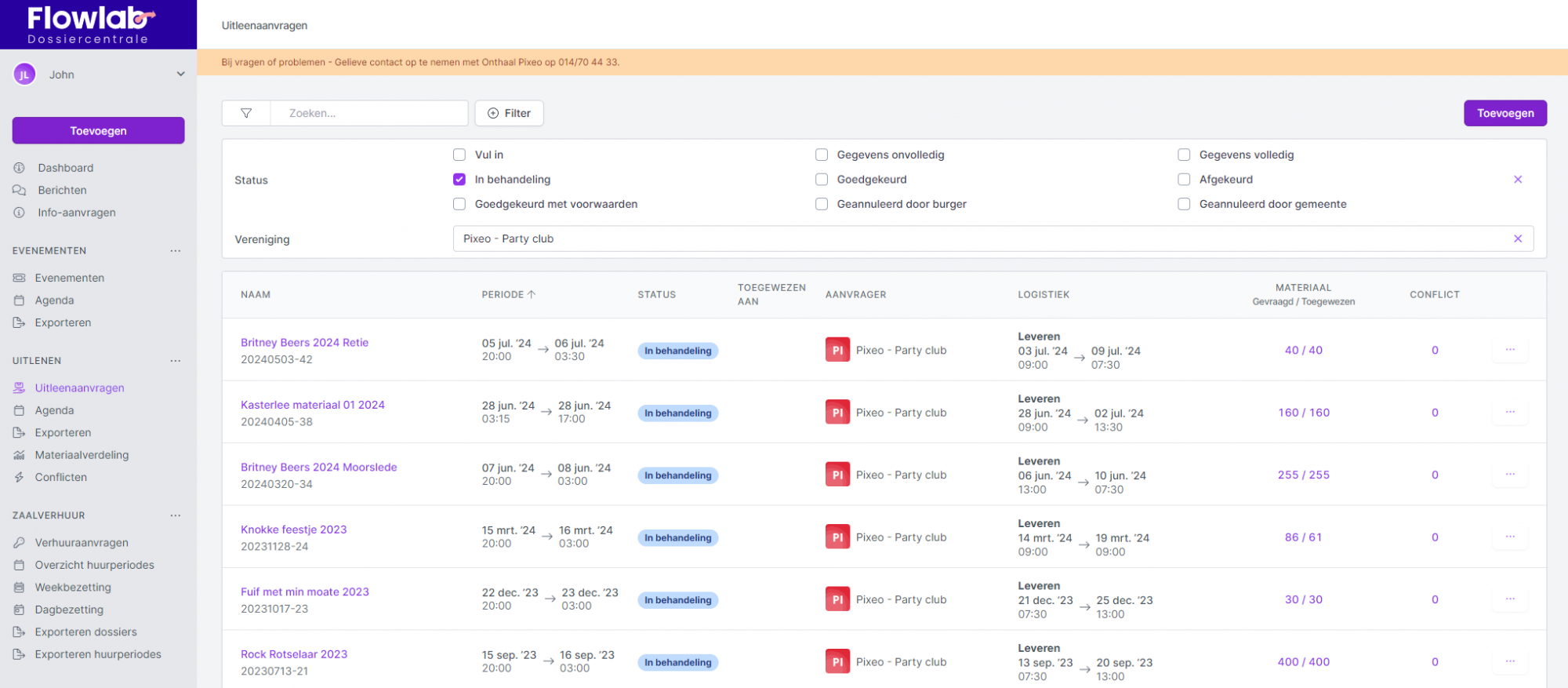Viewport: 1568px width, 688px height.
Task: Tick the Afgekeurd status checkbox
Action: [x=1184, y=180]
